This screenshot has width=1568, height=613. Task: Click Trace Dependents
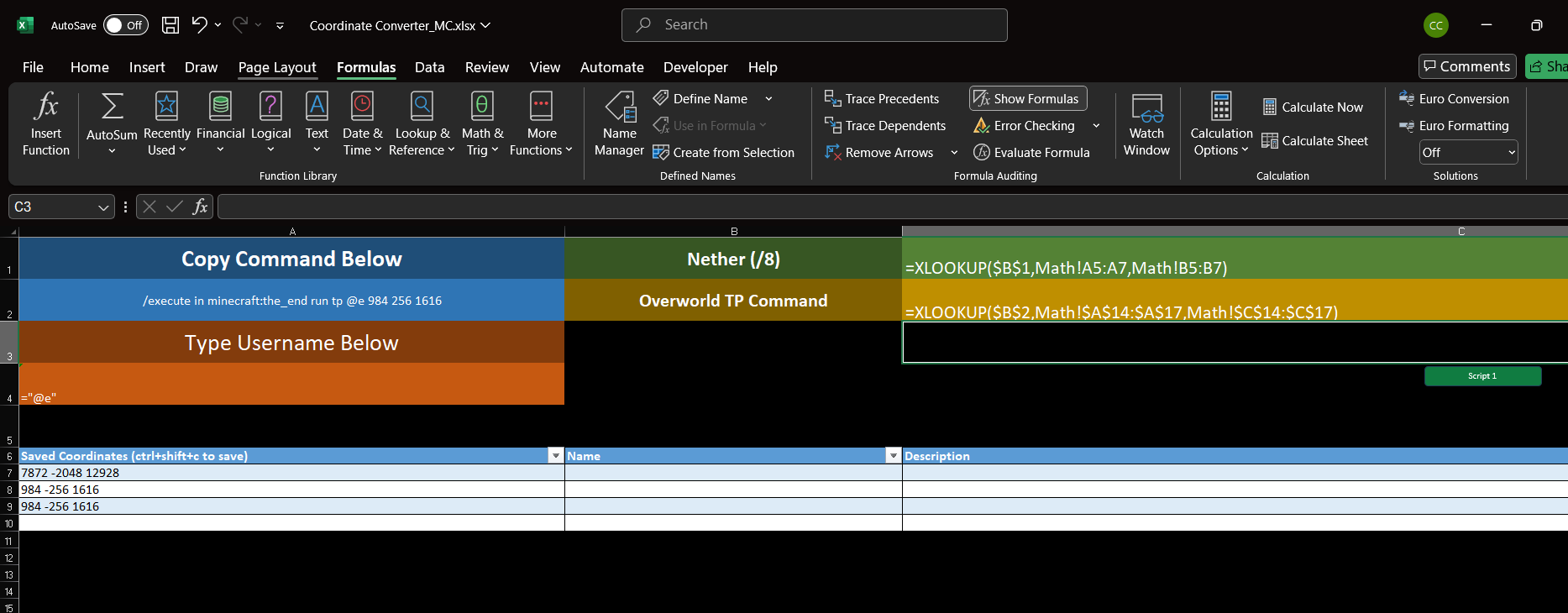[884, 125]
